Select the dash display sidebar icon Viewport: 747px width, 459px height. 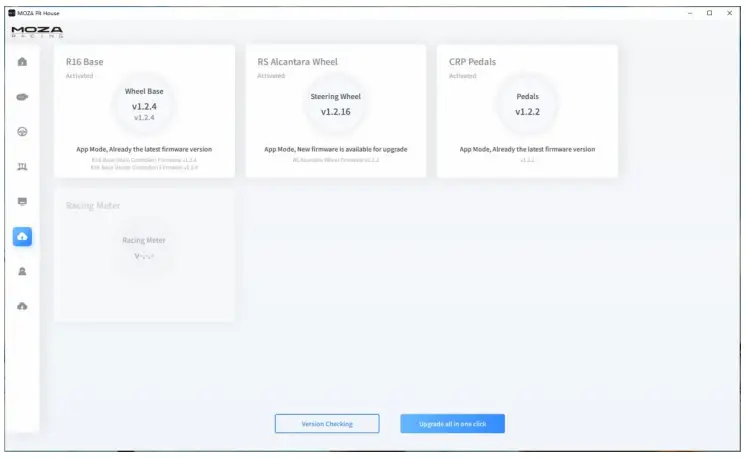pyautogui.click(x=22, y=202)
